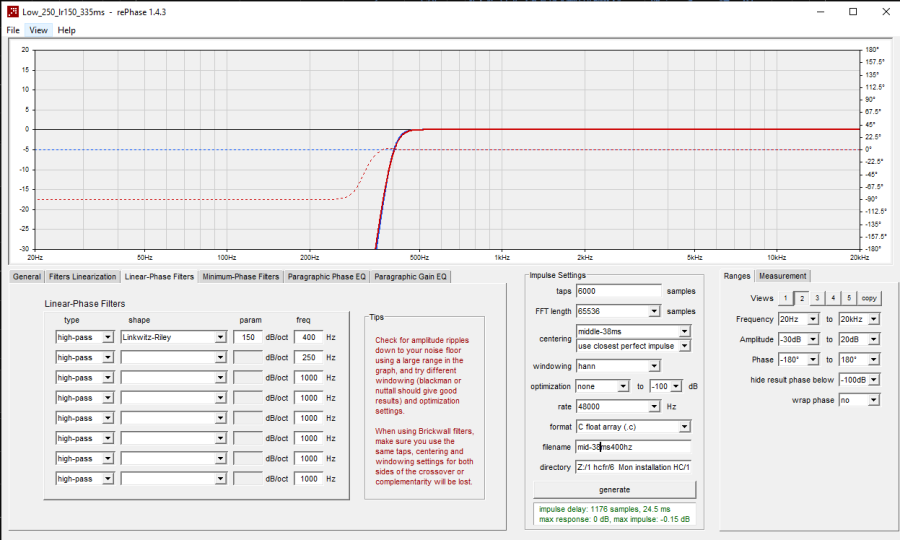Open the Linkwitz-Riley shape dropdown
Screen dimensions: 900x540
click(x=174, y=337)
